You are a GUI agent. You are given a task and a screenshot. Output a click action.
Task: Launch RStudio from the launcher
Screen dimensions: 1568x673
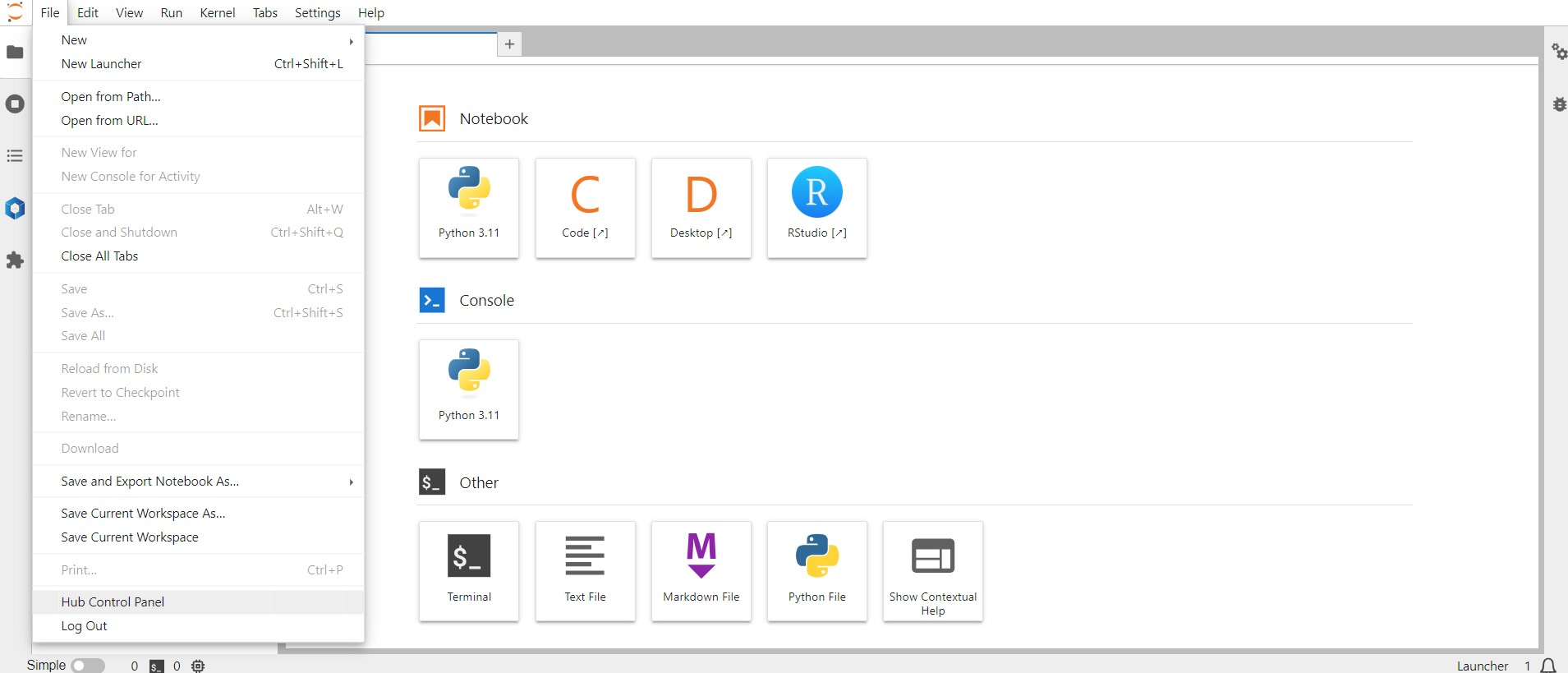point(816,207)
